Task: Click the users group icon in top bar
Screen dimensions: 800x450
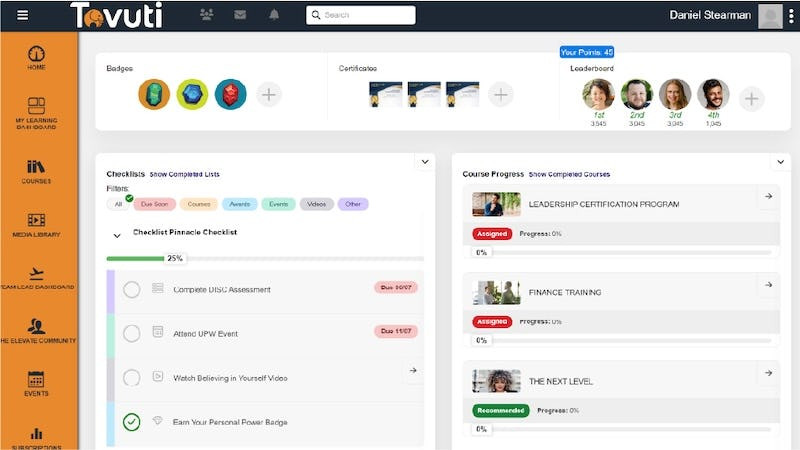Action: pos(207,15)
